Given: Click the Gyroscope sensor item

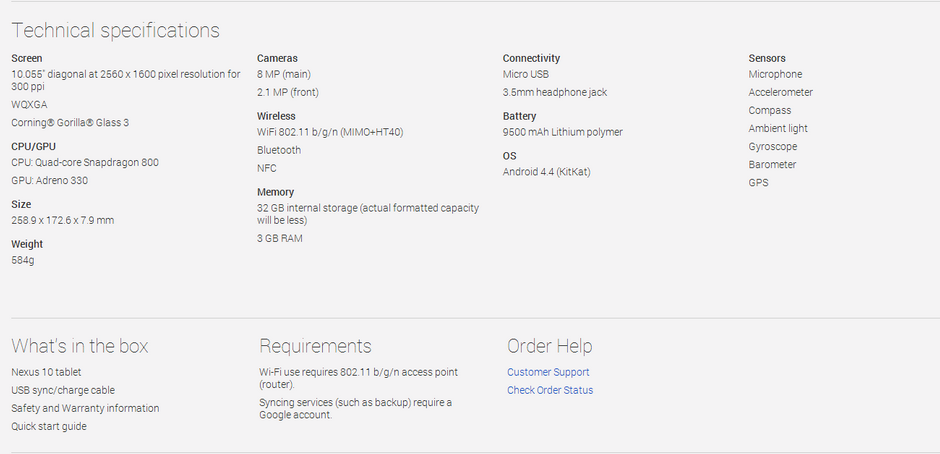Looking at the screenshot, I should pos(773,146).
